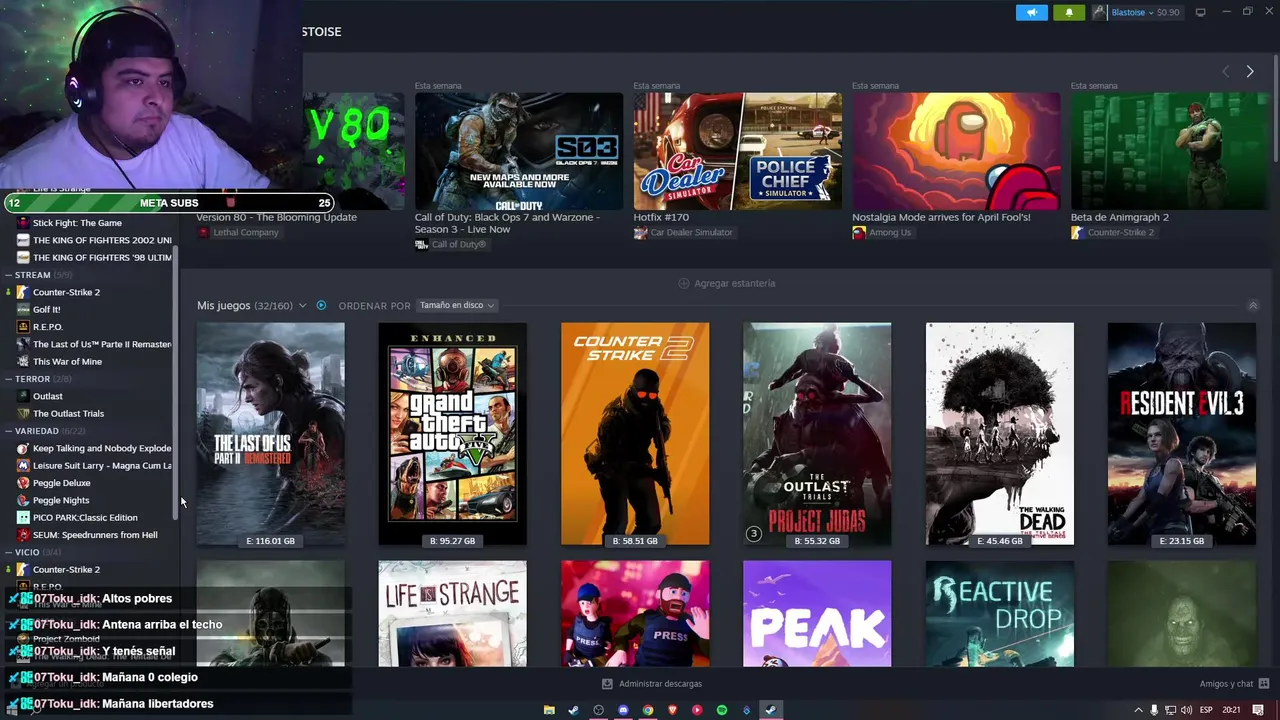Click the Outlast icon under TERROR
This screenshot has width=1280, height=720.
click(x=24, y=396)
